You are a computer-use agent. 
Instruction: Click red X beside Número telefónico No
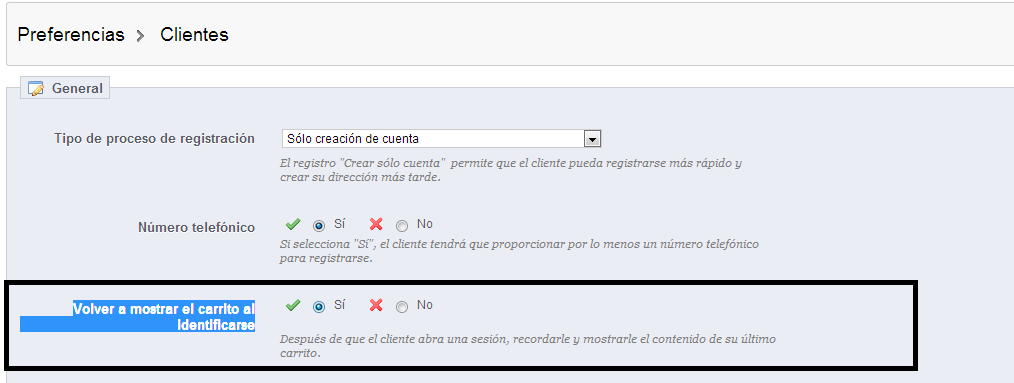[376, 224]
